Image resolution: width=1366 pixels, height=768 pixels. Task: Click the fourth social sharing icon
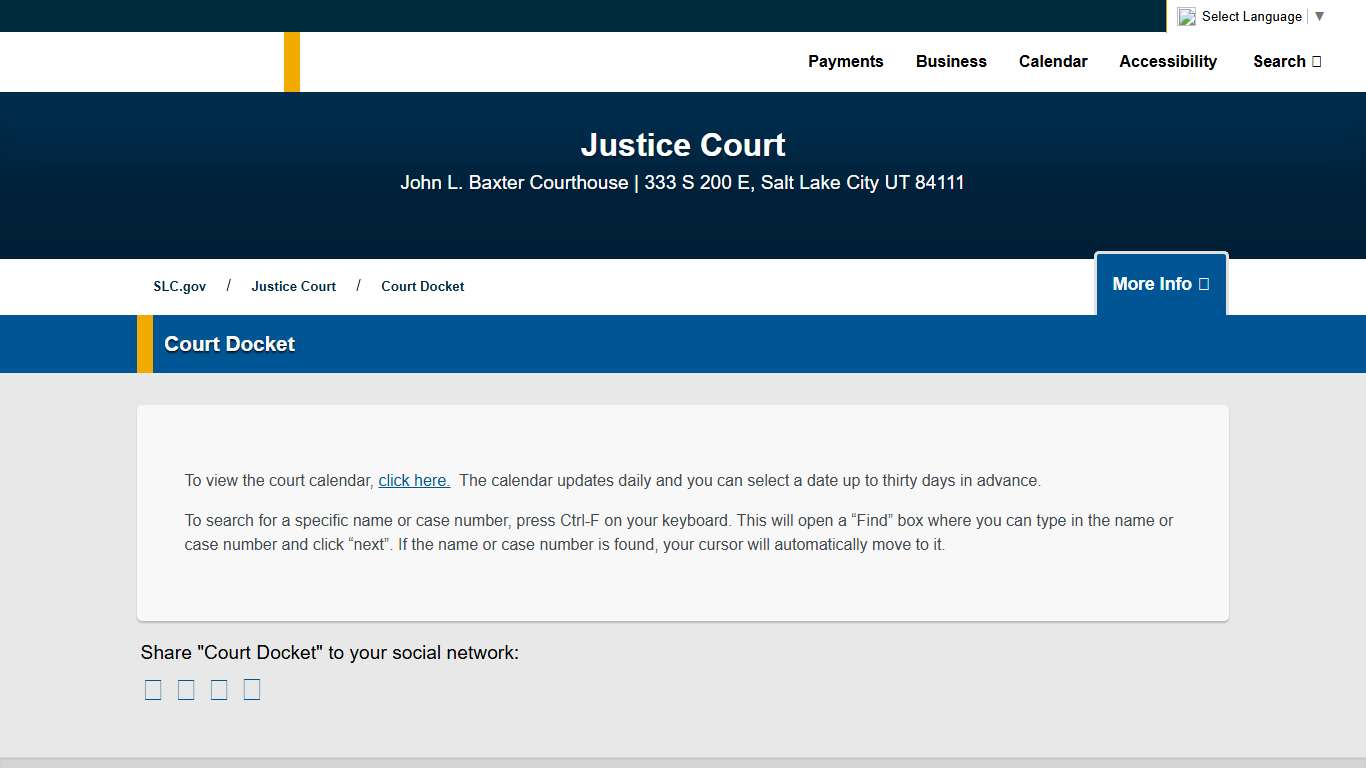251,688
